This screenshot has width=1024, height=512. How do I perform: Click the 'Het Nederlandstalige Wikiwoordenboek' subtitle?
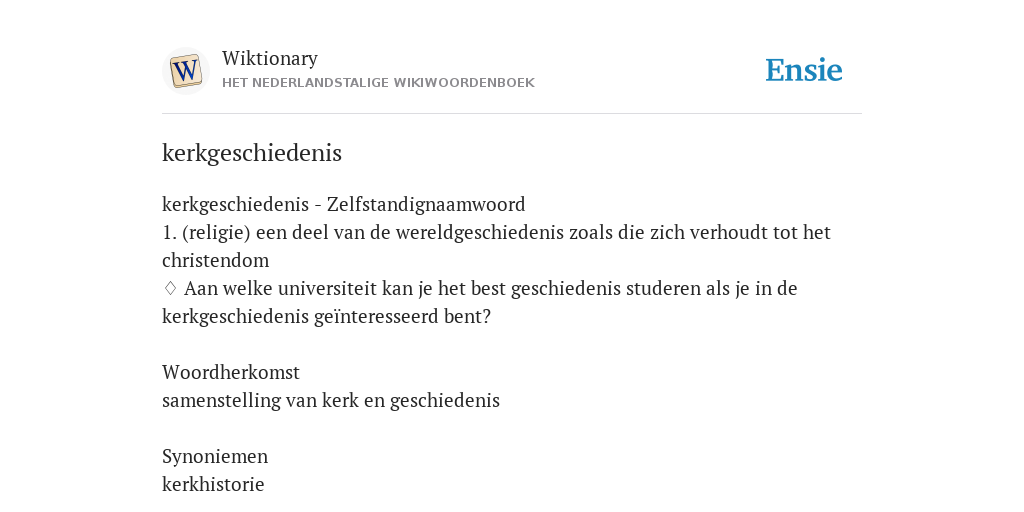pos(378,83)
